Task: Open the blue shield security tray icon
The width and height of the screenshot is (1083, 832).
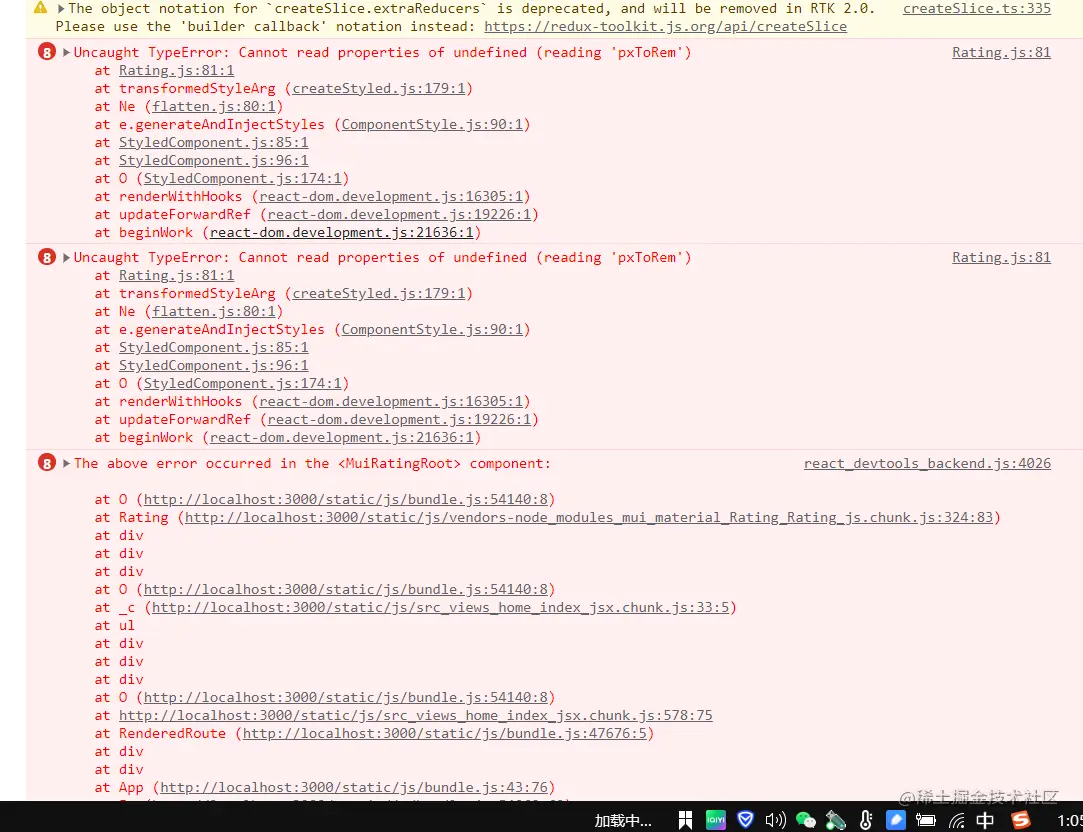Action: (x=745, y=820)
